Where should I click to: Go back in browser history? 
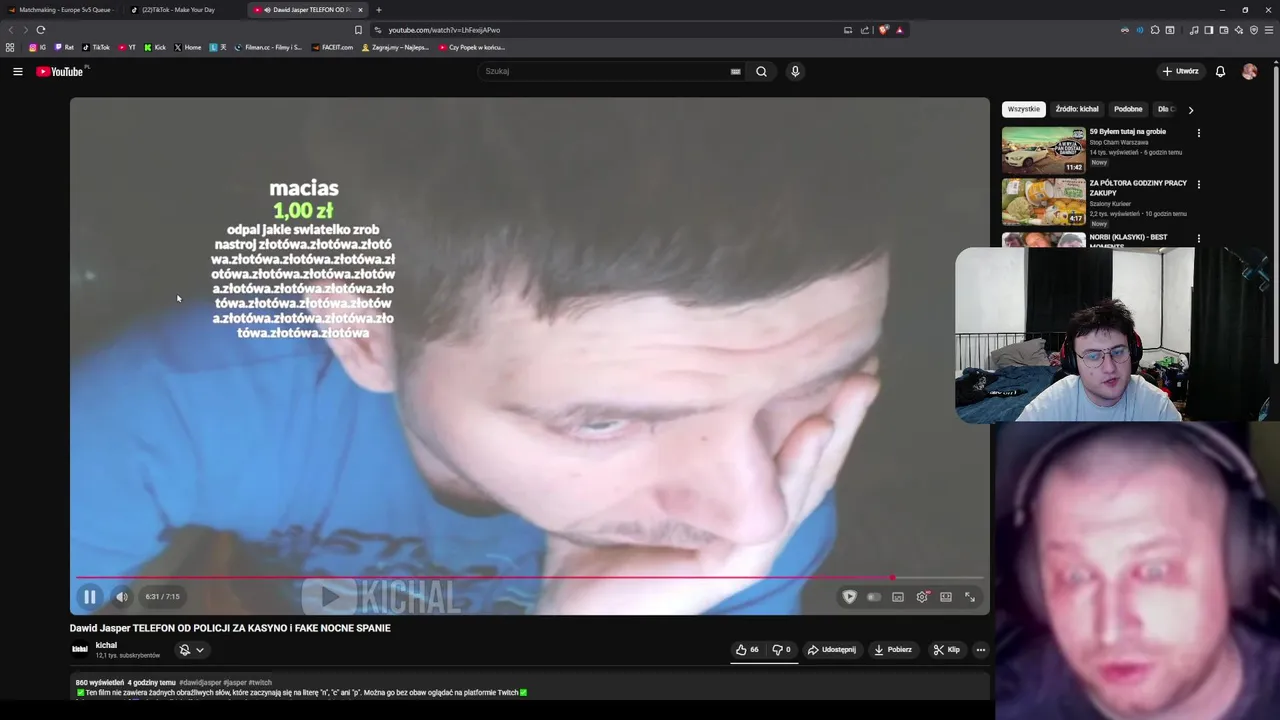pyautogui.click(x=12, y=30)
